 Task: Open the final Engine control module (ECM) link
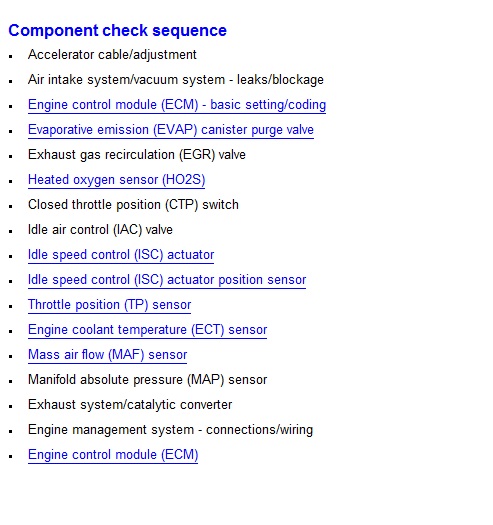point(113,455)
